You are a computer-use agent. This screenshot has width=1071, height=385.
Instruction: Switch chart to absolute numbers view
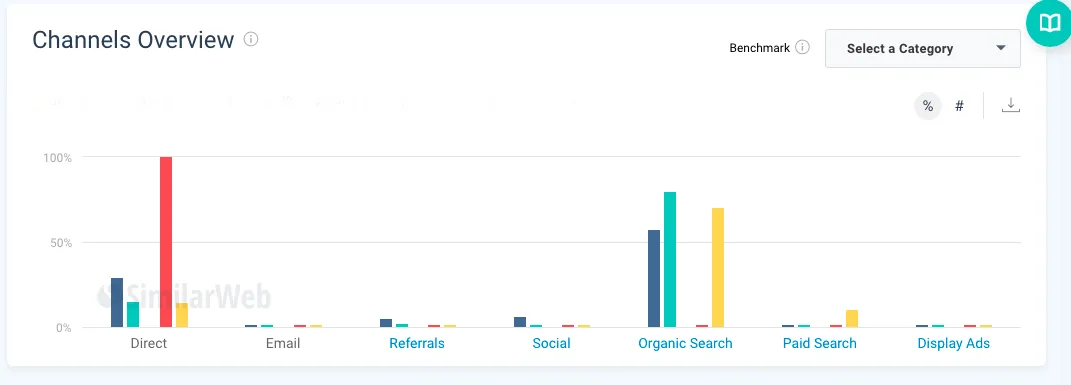(x=959, y=106)
